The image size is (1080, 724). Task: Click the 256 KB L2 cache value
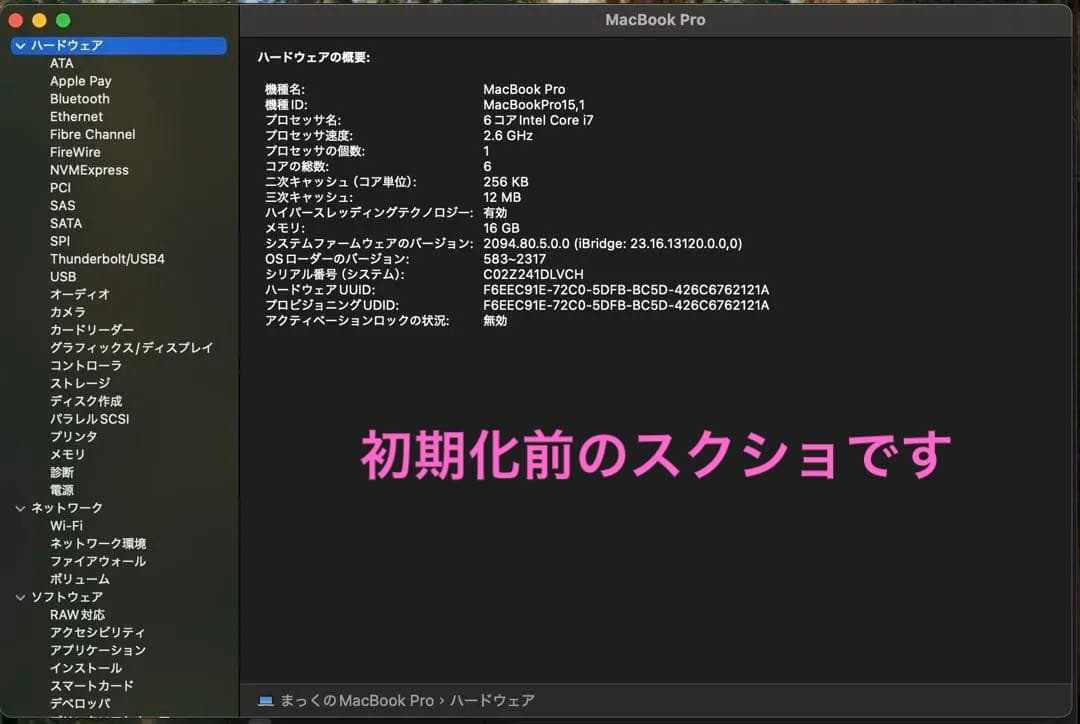(x=506, y=182)
